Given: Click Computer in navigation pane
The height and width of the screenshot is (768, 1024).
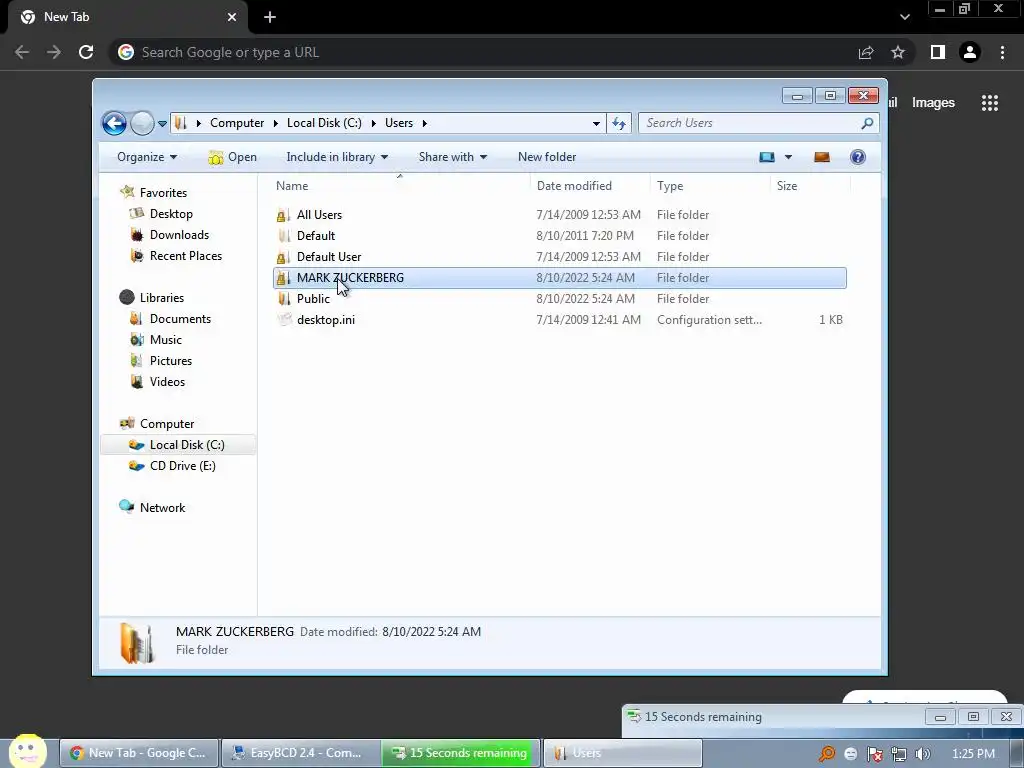Looking at the screenshot, I should coord(167,424).
